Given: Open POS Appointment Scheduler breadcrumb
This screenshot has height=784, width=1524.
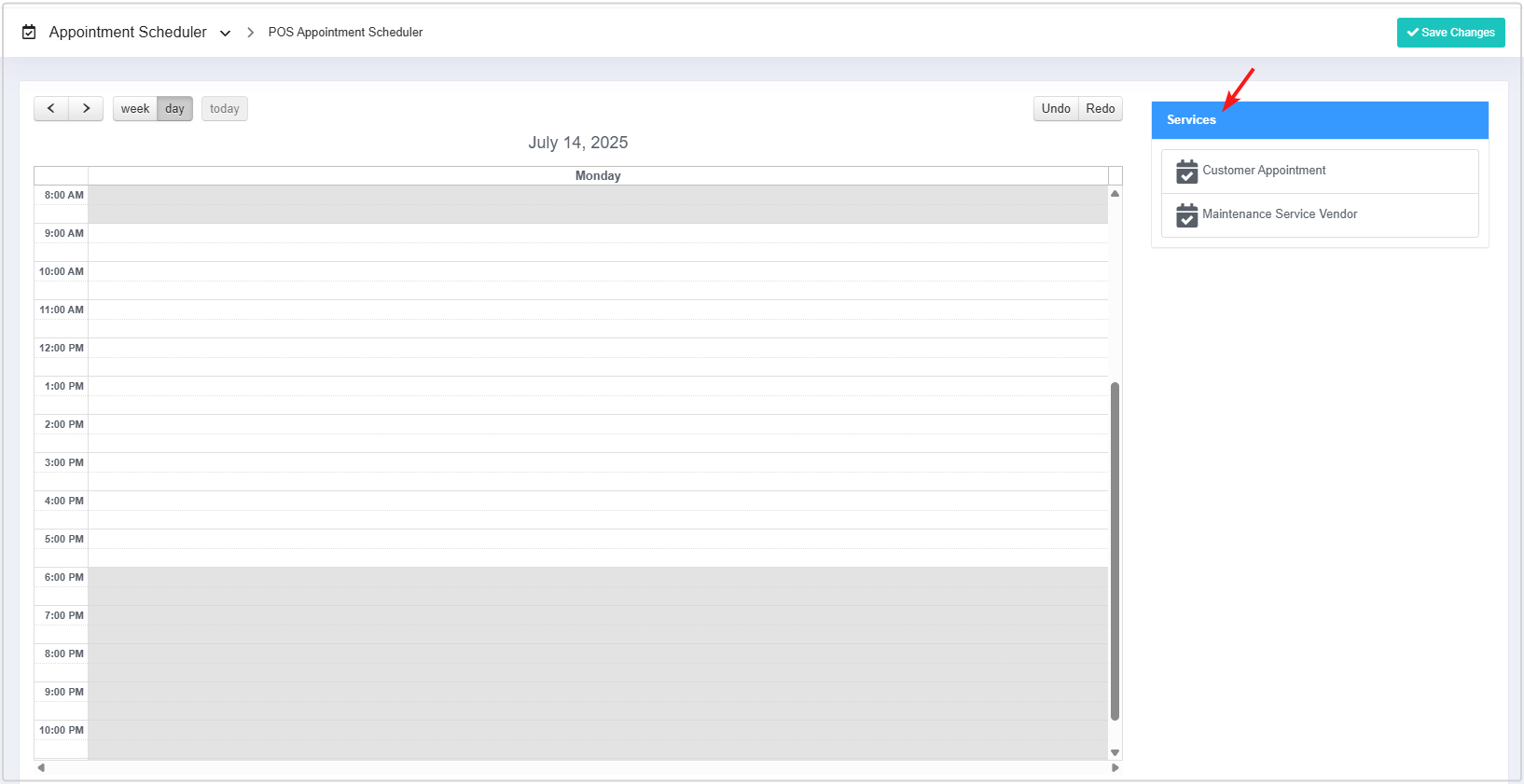Looking at the screenshot, I should coord(345,33).
